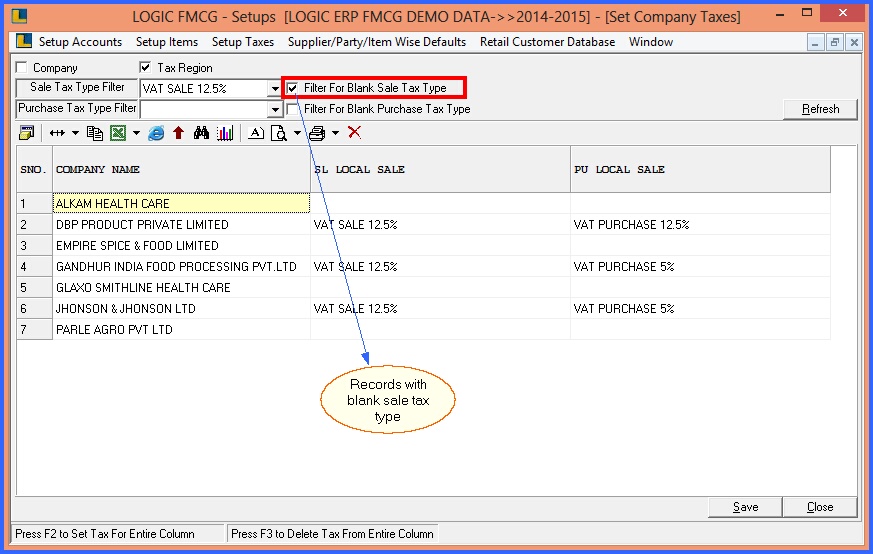Click PU LOCAL SALE column header
The image size is (873, 554).
[700, 169]
